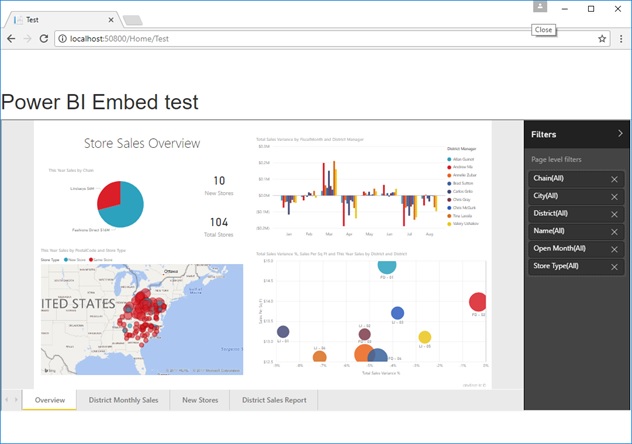632x444 pixels.
Task: Select Chris McGurk in the legend
Action: point(462,208)
